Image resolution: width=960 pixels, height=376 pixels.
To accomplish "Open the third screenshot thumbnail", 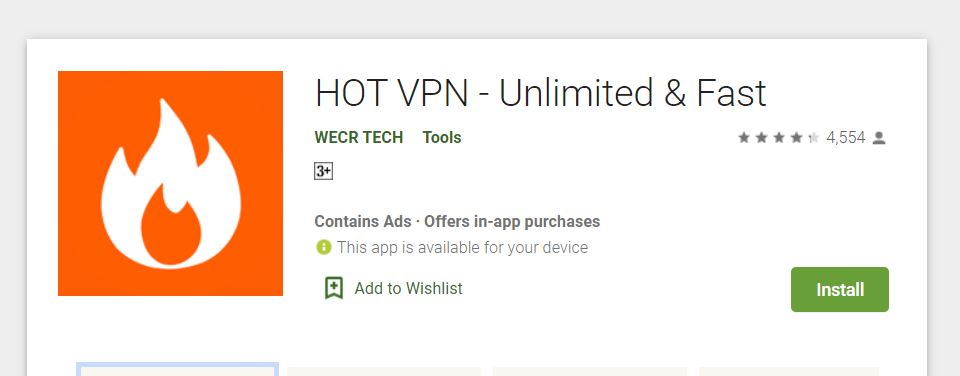I will 590,372.
